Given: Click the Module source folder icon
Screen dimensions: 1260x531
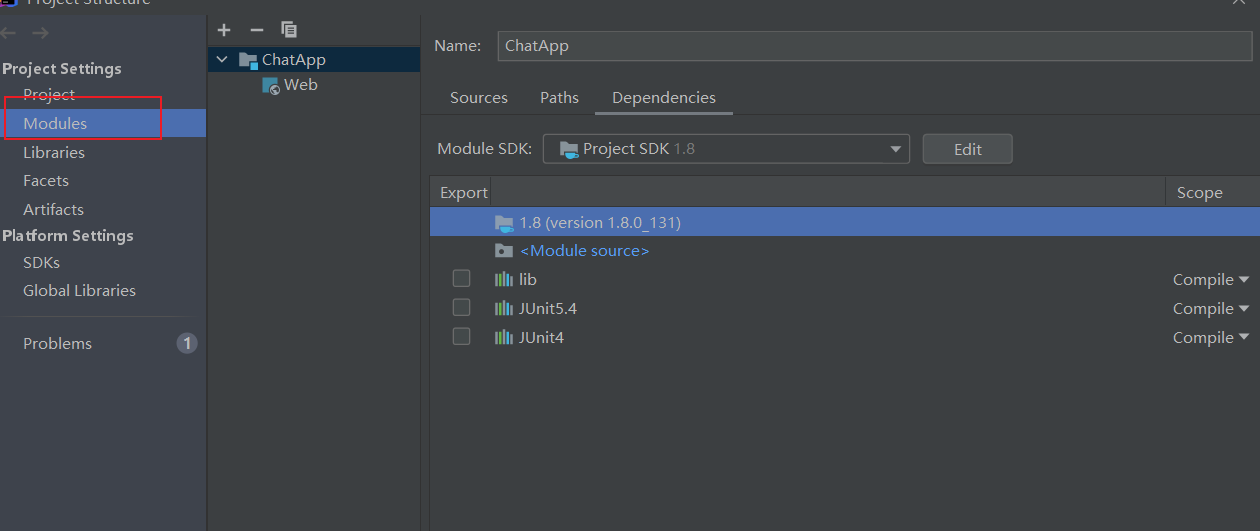Looking at the screenshot, I should (x=504, y=251).
